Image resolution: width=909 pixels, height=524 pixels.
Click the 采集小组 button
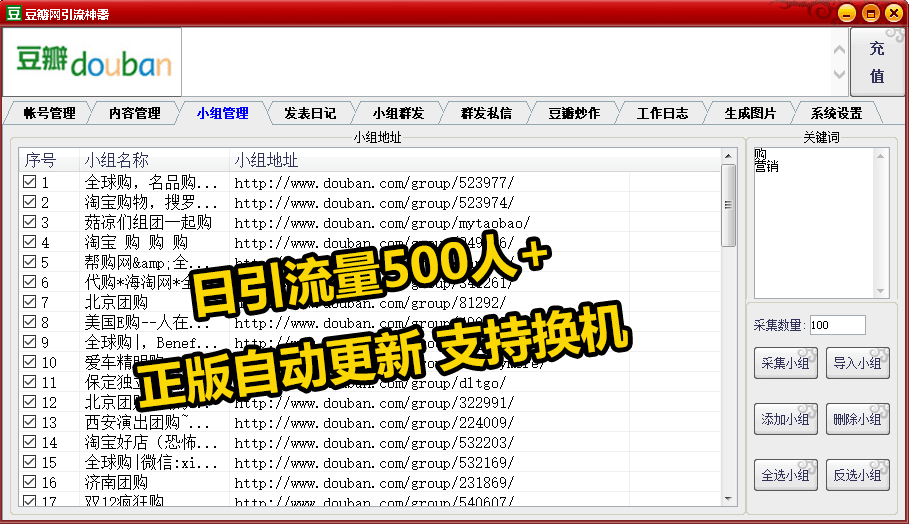pyautogui.click(x=786, y=363)
